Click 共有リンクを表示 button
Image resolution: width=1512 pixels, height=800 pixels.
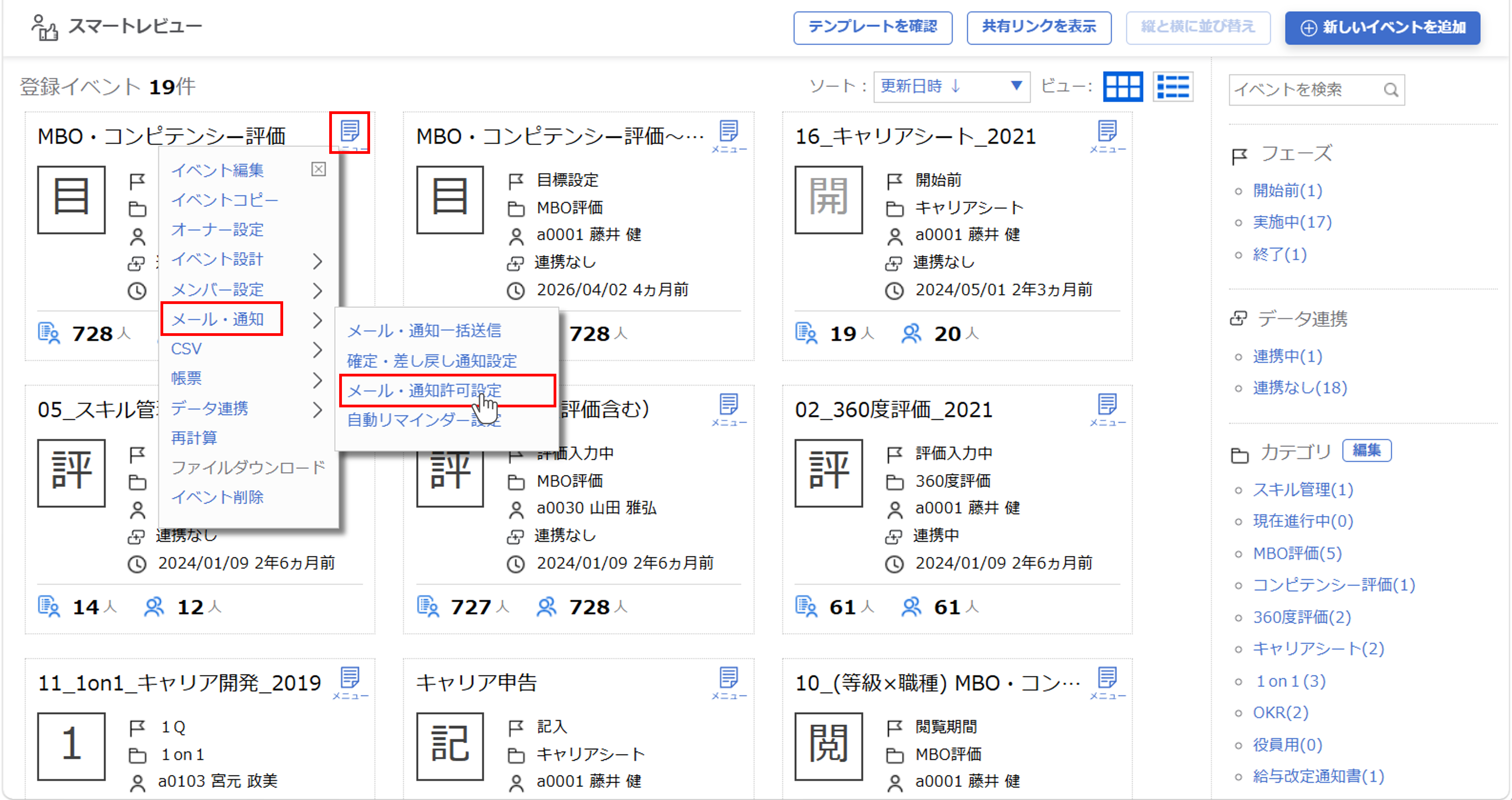[x=1039, y=27]
